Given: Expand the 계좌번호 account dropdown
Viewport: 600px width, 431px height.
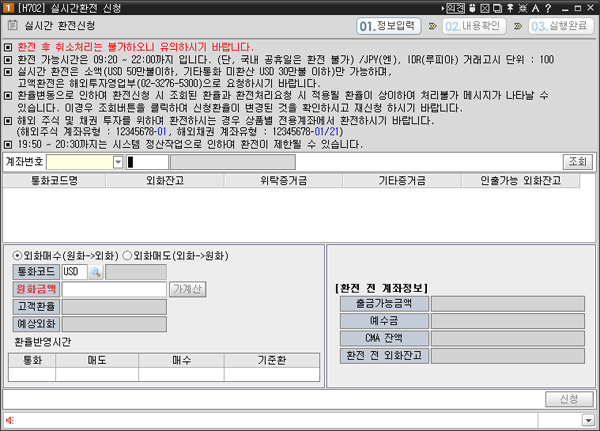Looking at the screenshot, I should tap(118, 162).
